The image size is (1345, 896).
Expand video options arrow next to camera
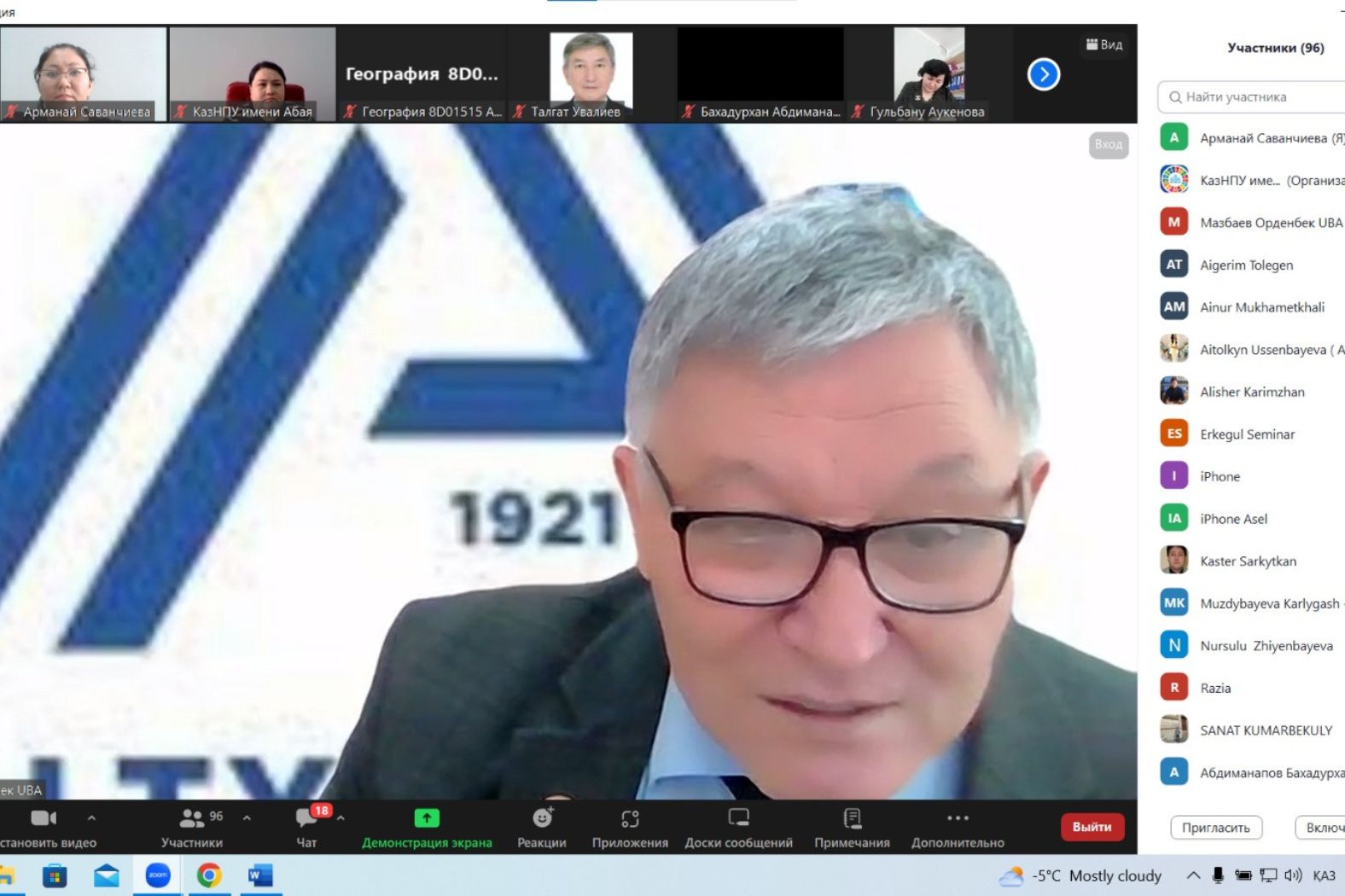tap(92, 817)
